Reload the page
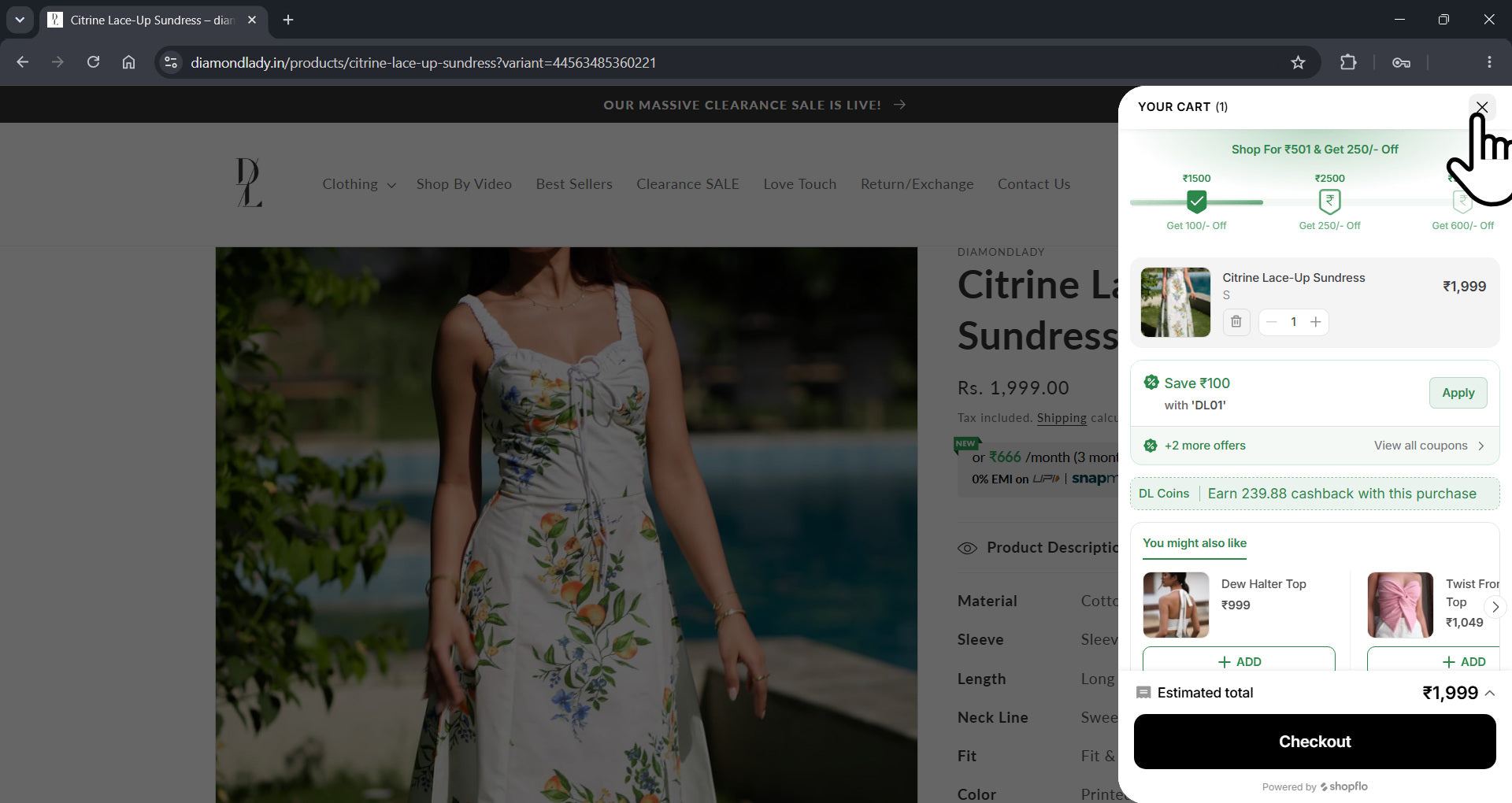Screen dimensions: 1512x803 coord(93,62)
